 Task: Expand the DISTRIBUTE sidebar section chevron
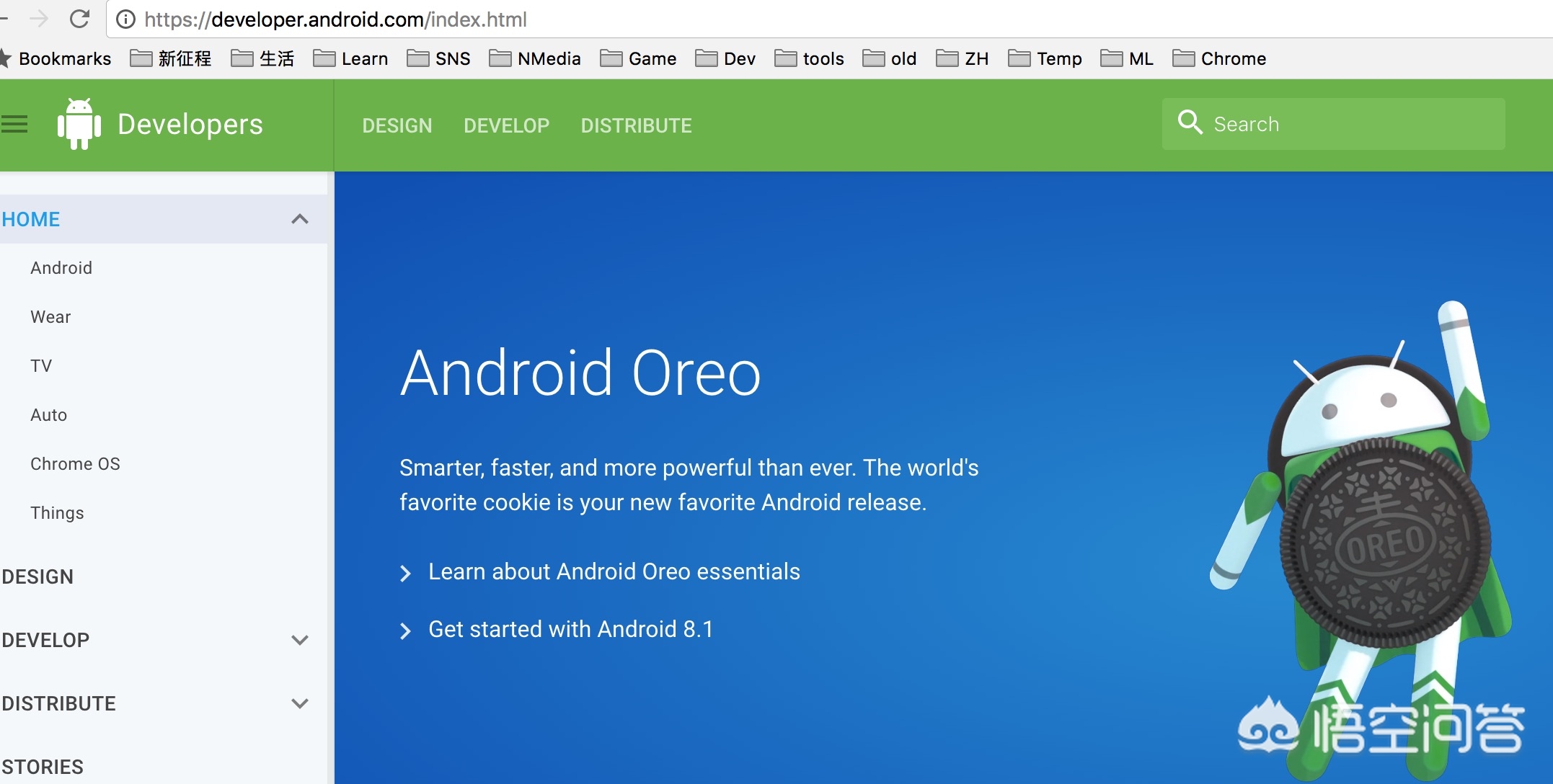[x=300, y=703]
